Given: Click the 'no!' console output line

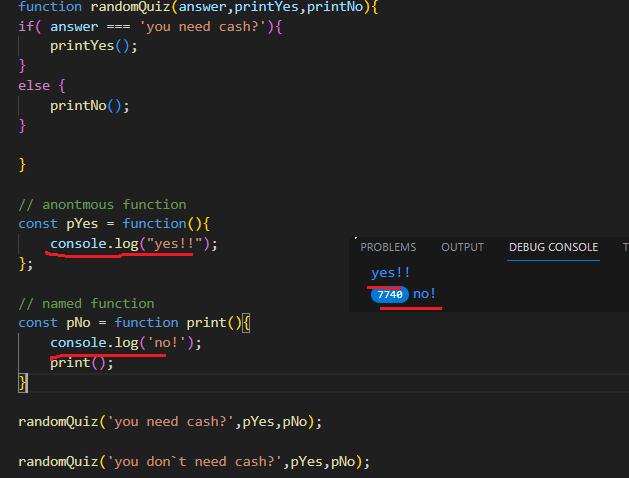Looking at the screenshot, I should pyautogui.click(x=424, y=294).
